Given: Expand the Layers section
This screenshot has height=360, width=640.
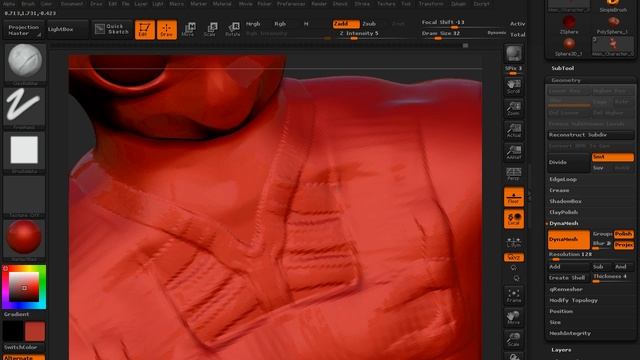Looking at the screenshot, I should (x=561, y=350).
